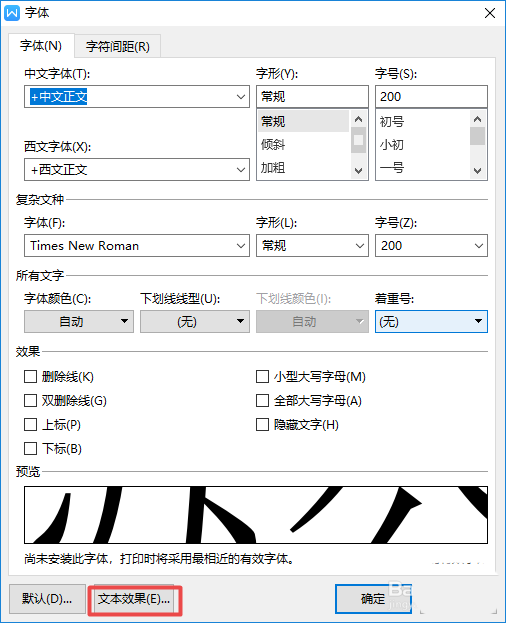Image resolution: width=506 pixels, height=623 pixels.
Task: Select 加粗 in the 字形 list
Action: coord(303,168)
